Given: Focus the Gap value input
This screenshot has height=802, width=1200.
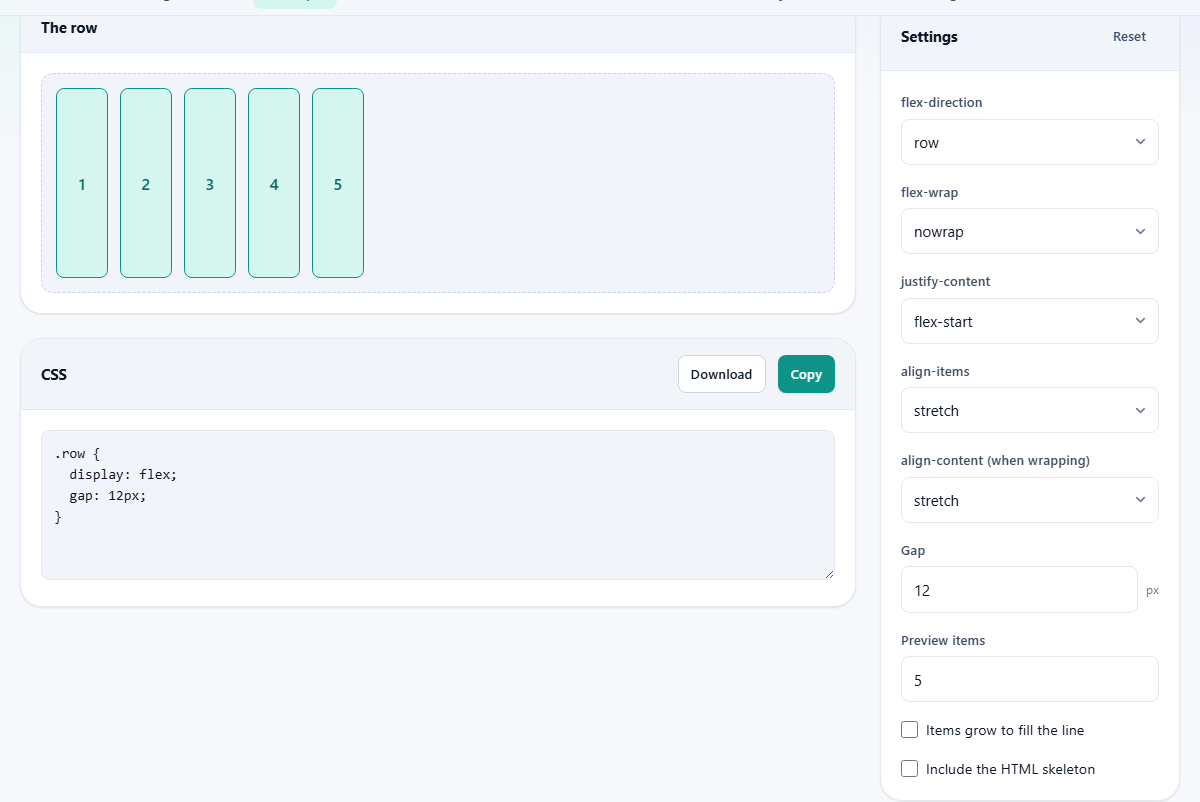Looking at the screenshot, I should coord(1019,590).
